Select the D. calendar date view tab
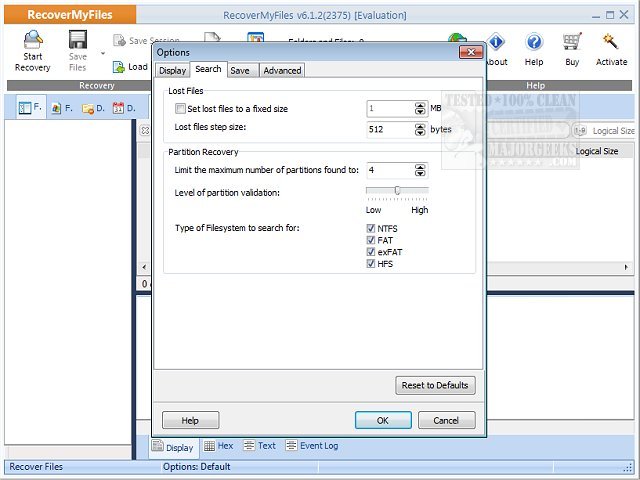The width and height of the screenshot is (640, 480). (x=124, y=108)
